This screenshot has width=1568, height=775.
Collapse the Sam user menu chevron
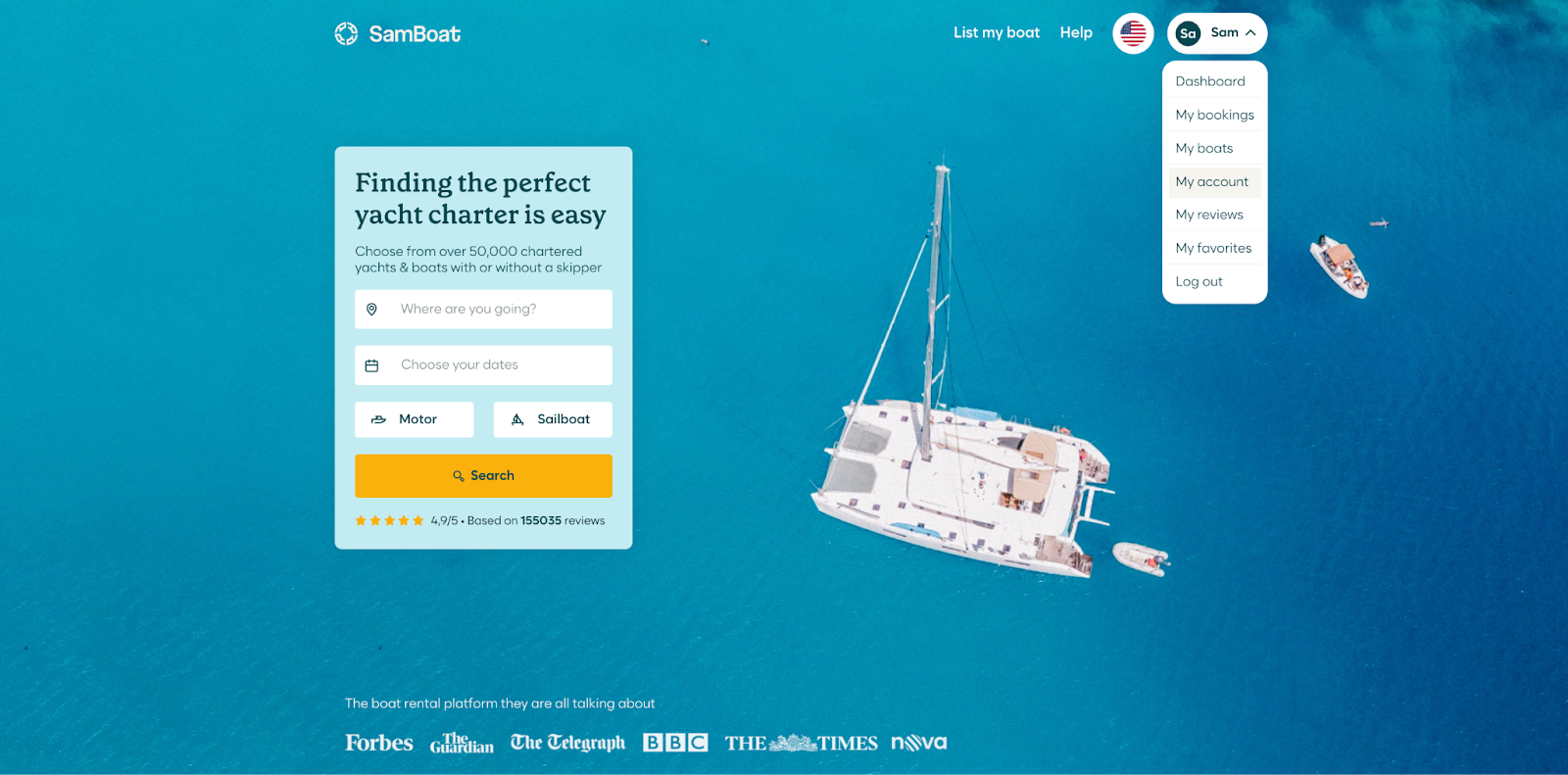1250,33
